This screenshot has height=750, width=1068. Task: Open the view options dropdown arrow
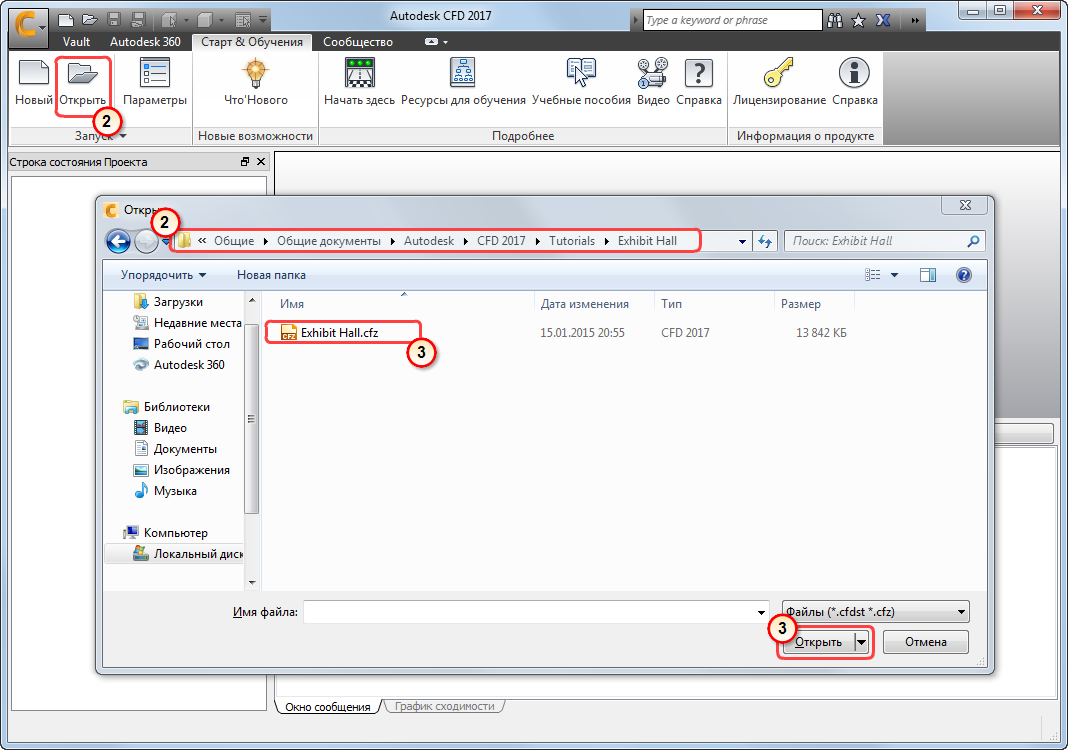pyautogui.click(x=894, y=275)
